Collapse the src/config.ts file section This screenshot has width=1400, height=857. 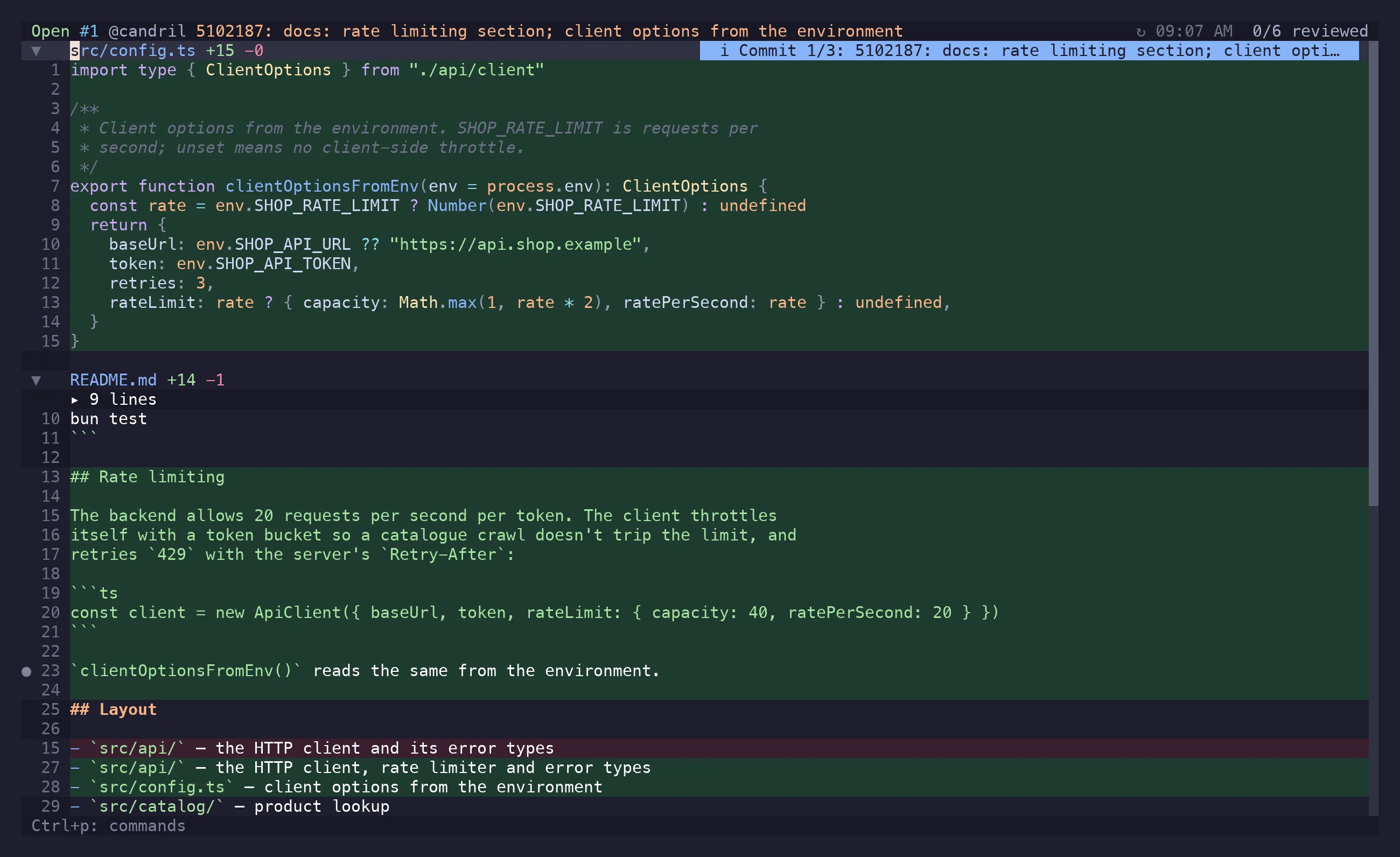pos(36,51)
